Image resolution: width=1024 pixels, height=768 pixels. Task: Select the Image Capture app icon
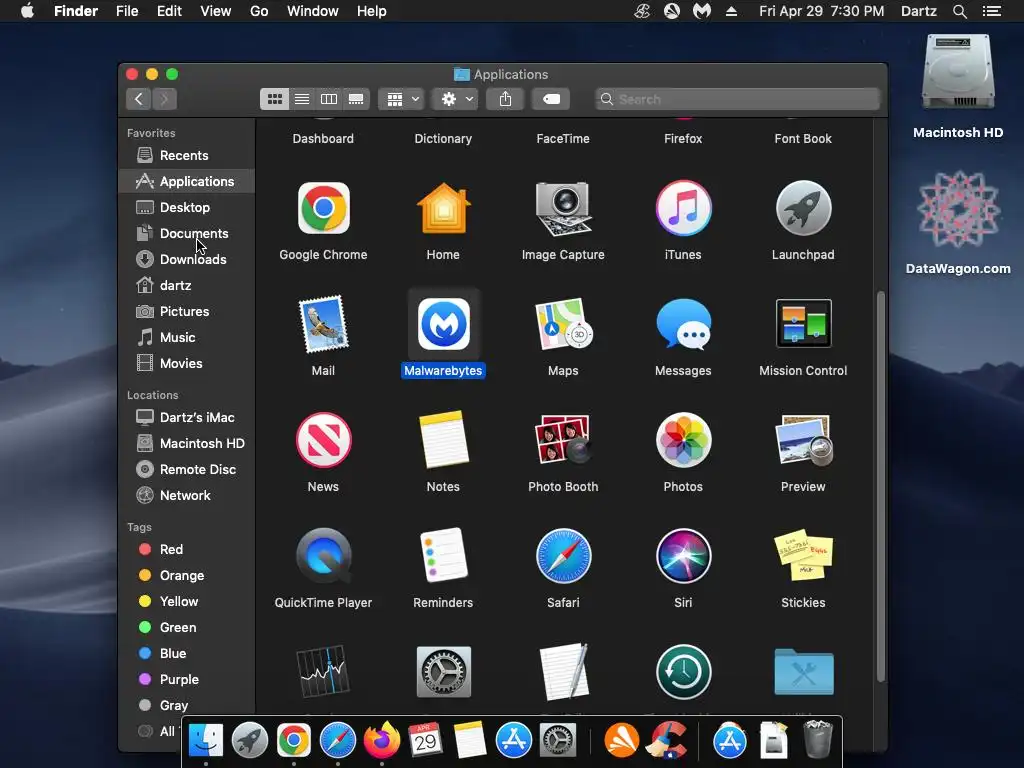563,209
